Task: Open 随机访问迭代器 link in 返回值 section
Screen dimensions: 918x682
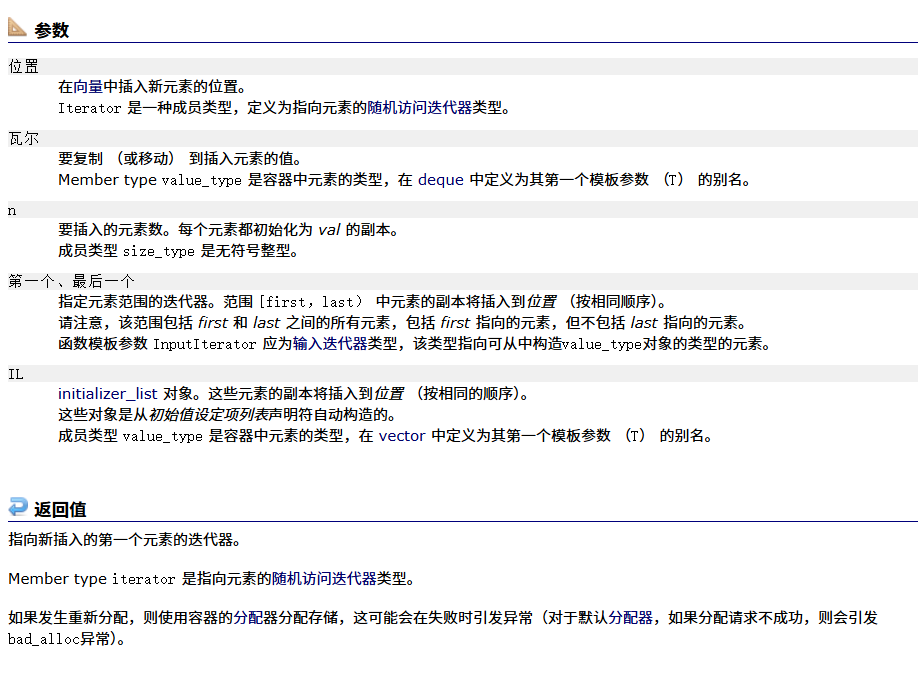Action: click(324, 579)
